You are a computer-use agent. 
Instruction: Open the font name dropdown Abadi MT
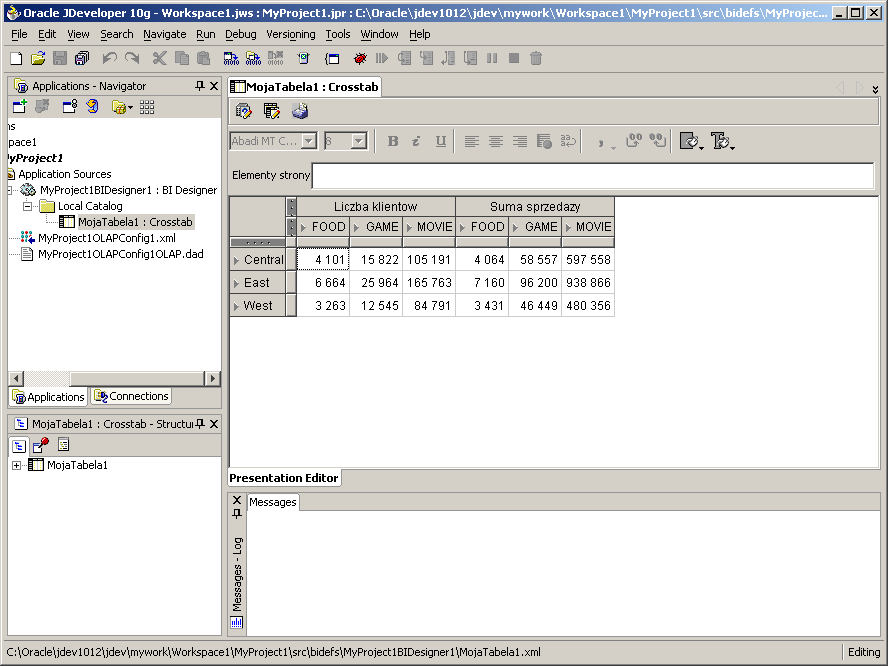(x=309, y=141)
